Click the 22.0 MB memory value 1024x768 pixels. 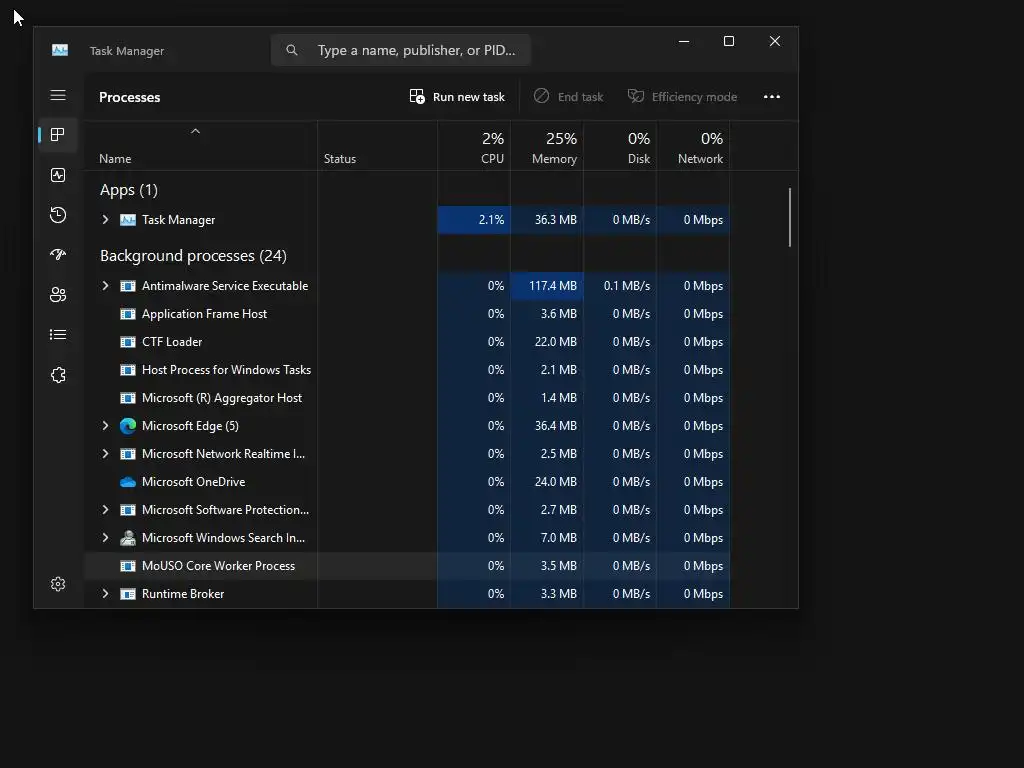coord(556,342)
